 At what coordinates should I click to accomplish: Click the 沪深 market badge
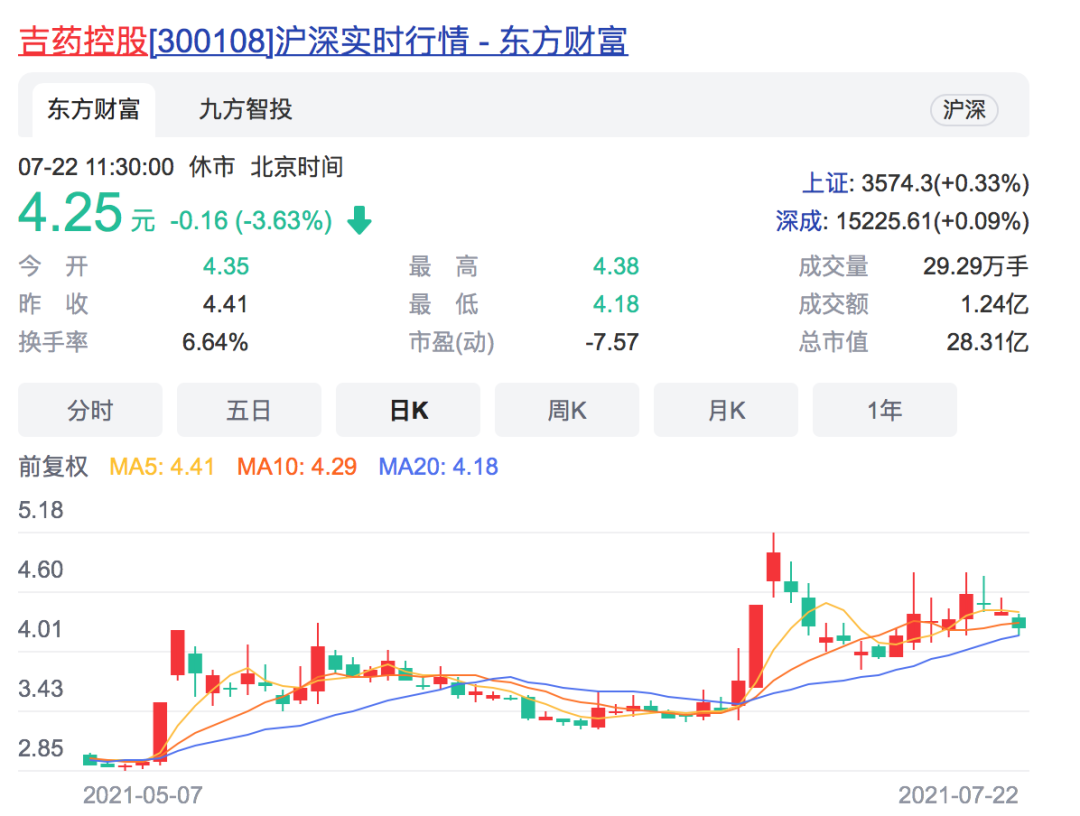pos(964,110)
